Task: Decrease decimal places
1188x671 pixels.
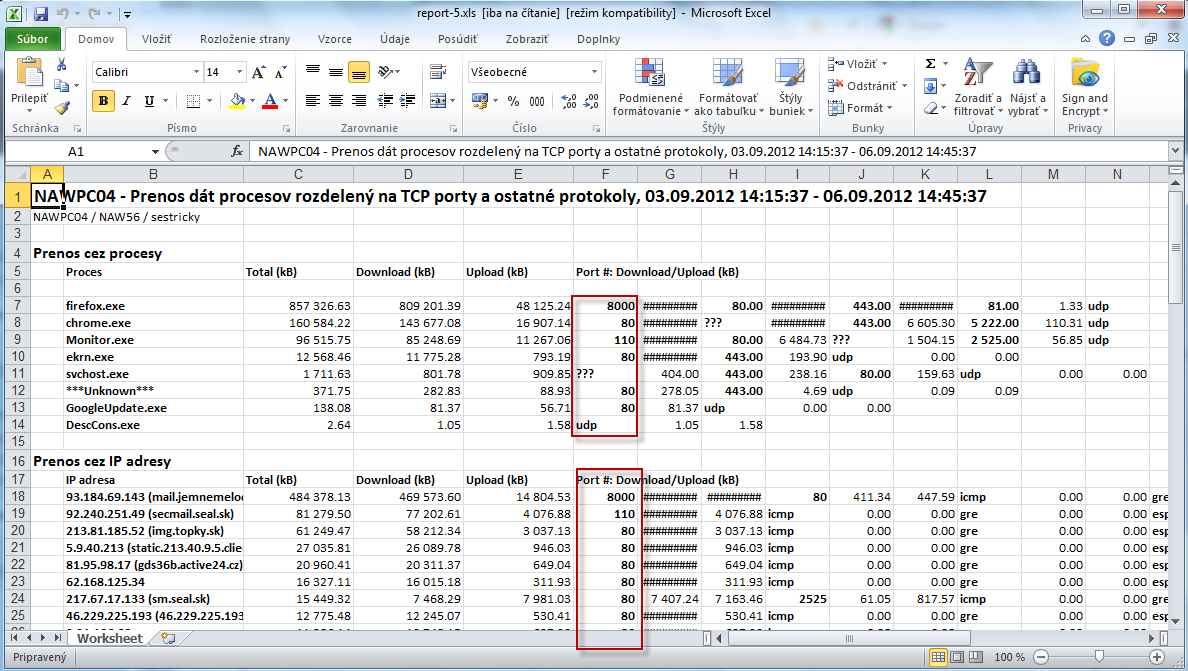Action: (592, 101)
